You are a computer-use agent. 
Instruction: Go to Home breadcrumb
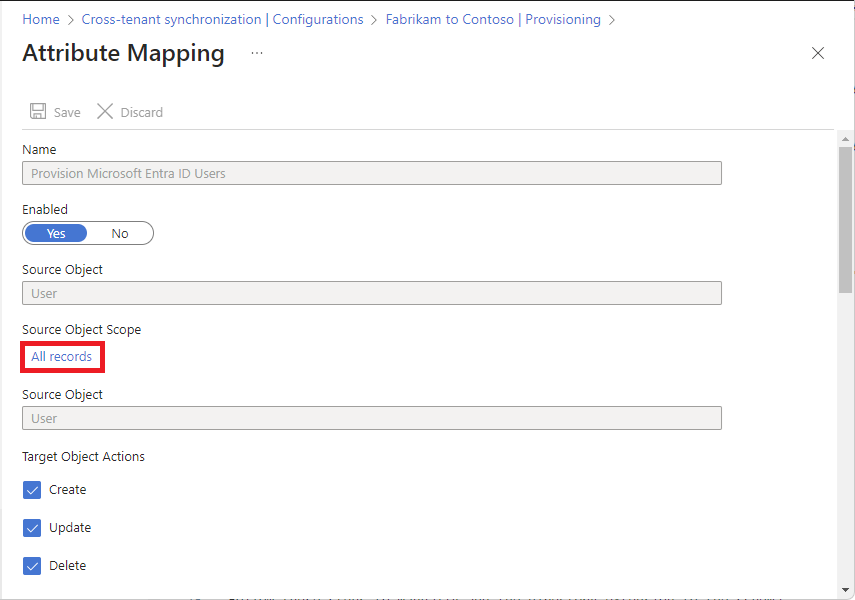click(x=41, y=19)
